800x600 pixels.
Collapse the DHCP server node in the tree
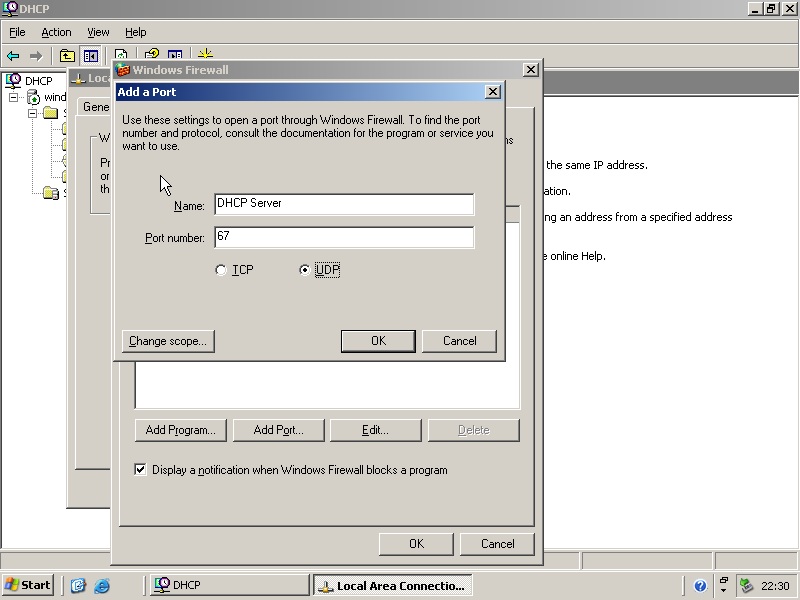click(15, 97)
